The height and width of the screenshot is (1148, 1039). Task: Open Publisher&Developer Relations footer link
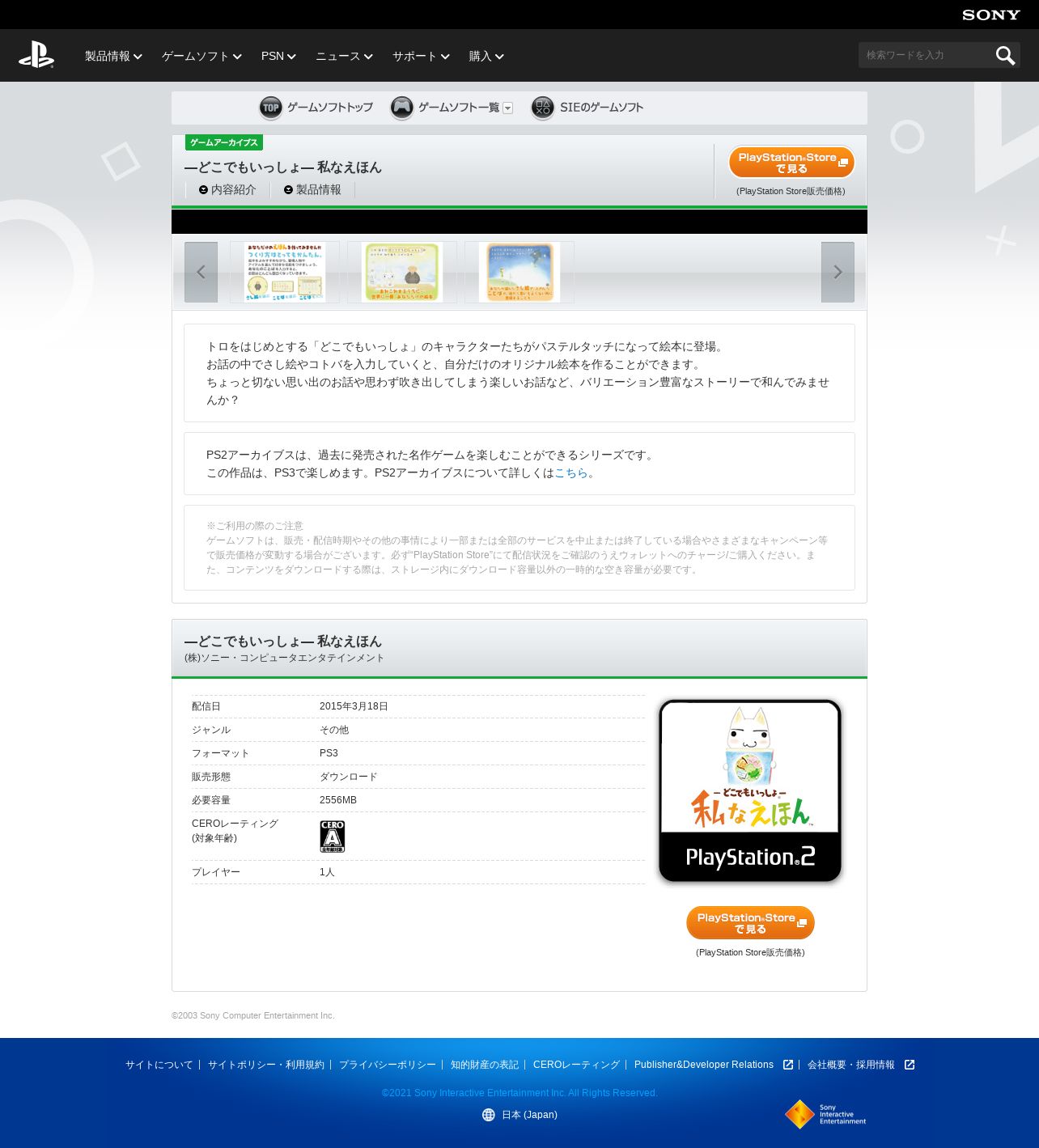[704, 1065]
